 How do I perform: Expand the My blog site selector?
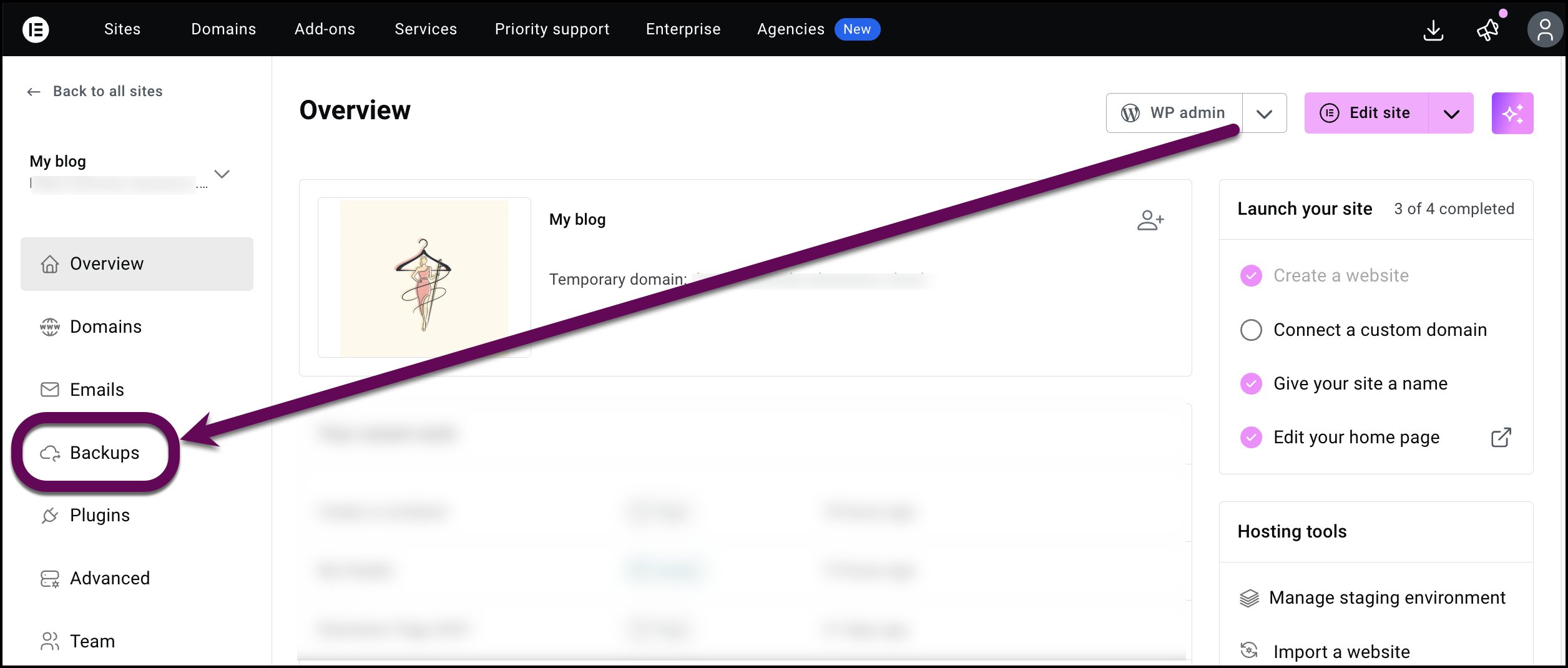(222, 174)
